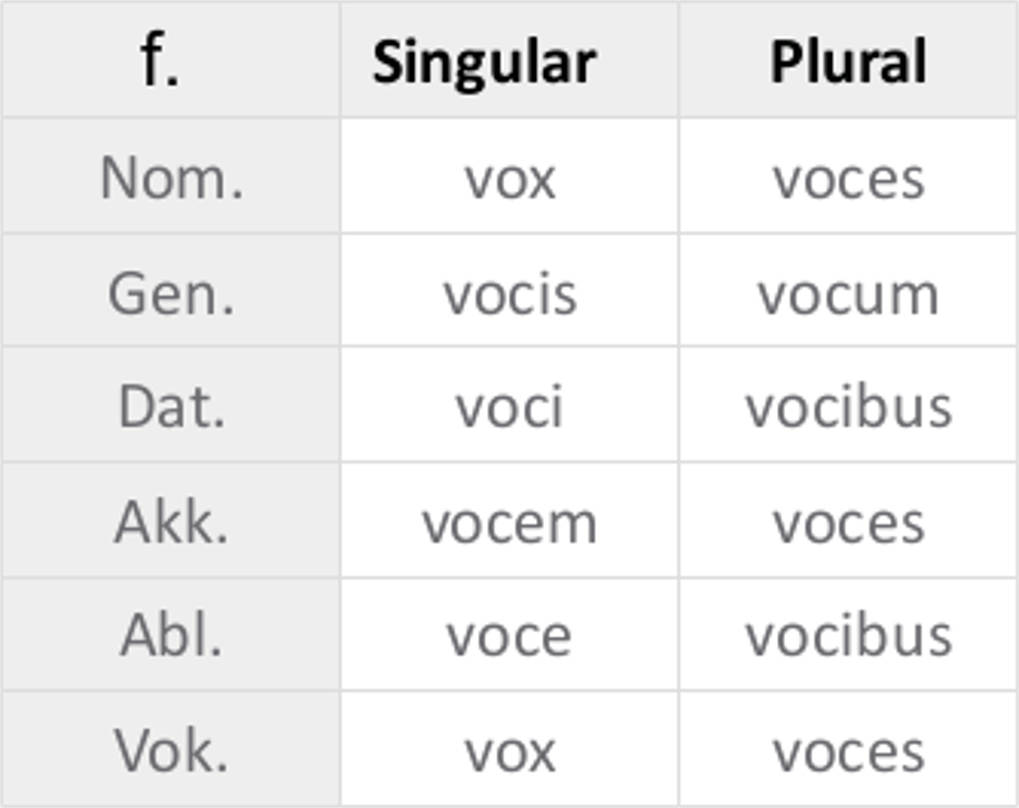Click the Gen. row label

click(x=171, y=294)
